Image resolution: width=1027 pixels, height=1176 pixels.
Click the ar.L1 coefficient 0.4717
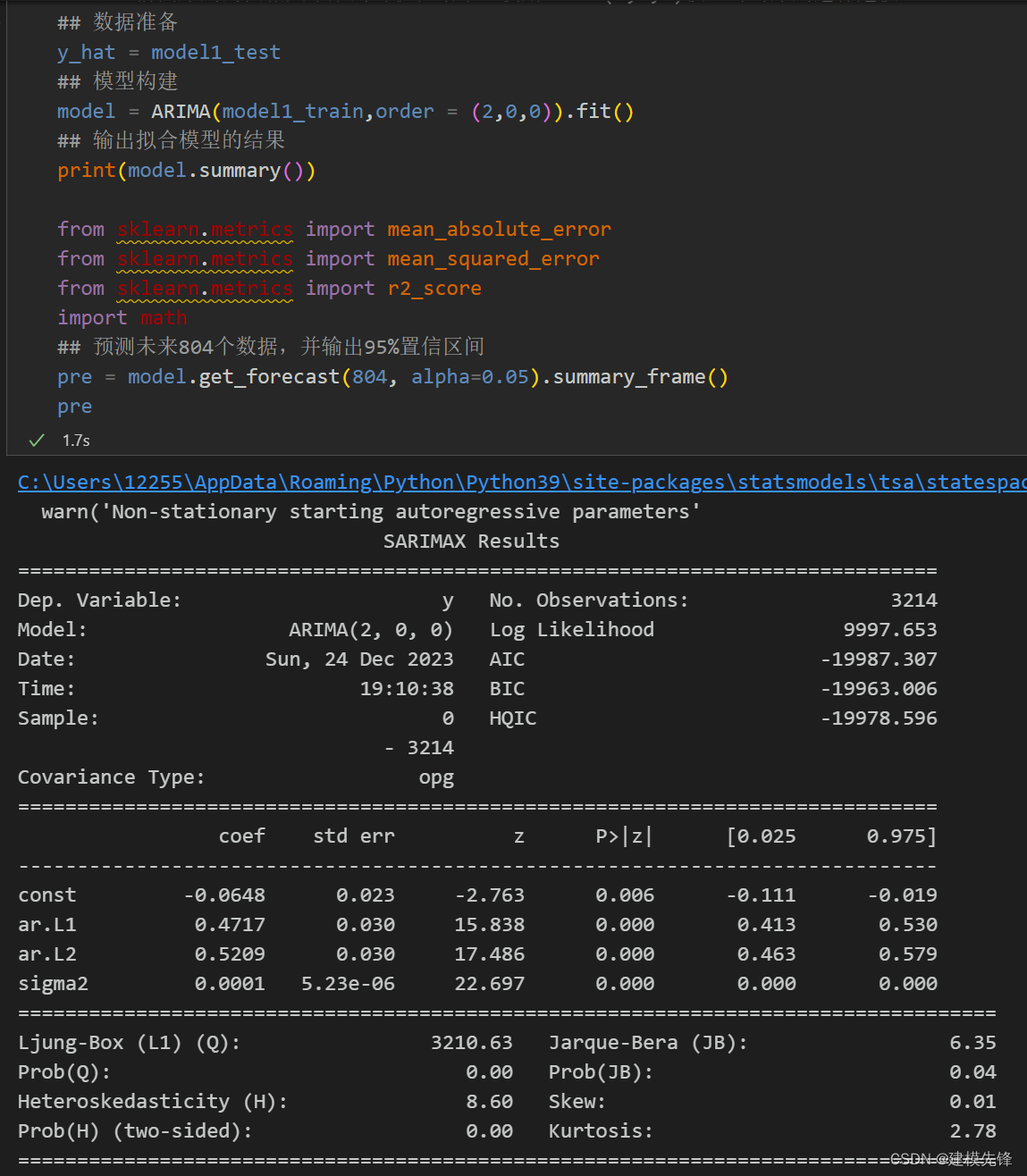230,925
